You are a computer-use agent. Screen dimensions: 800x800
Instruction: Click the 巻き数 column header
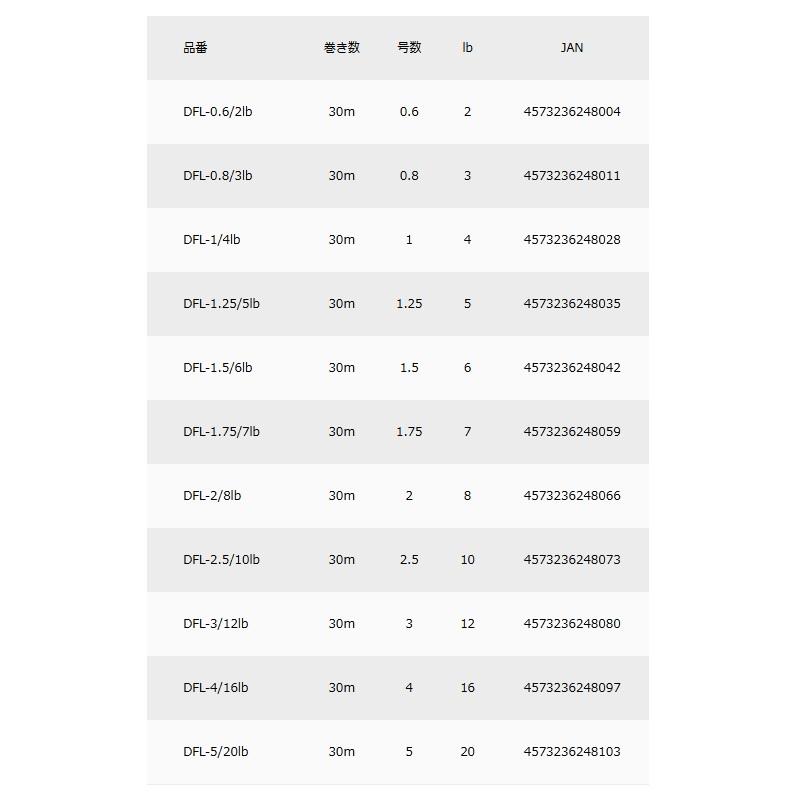[x=341, y=48]
